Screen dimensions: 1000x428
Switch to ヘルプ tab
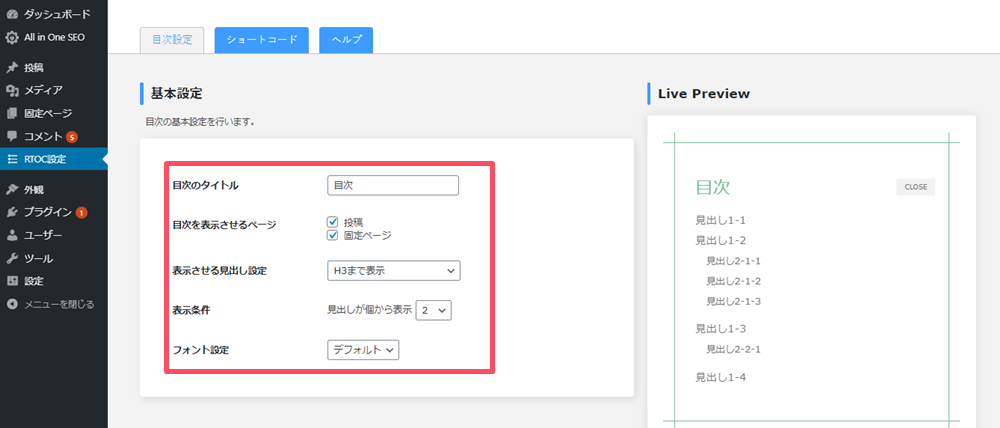point(346,40)
